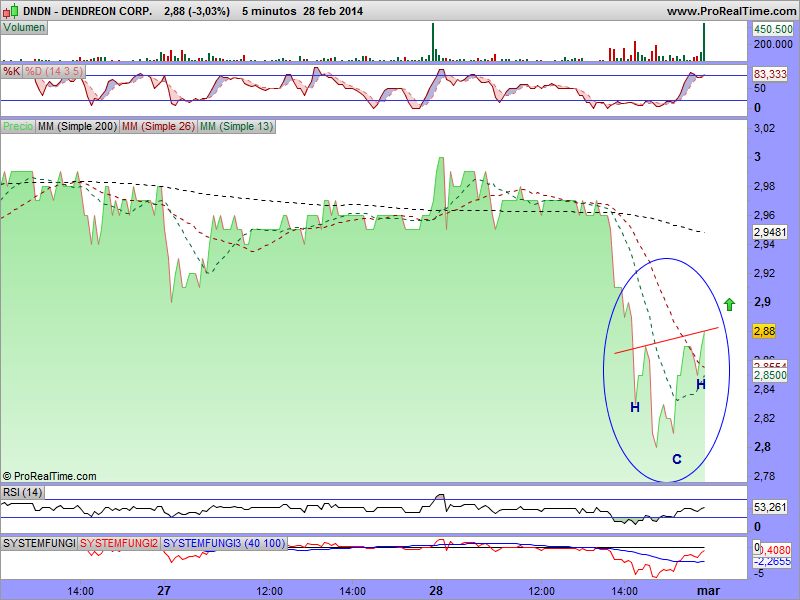Click the 450.500 volume value
Image resolution: width=800 pixels, height=600 pixels.
(773, 29)
